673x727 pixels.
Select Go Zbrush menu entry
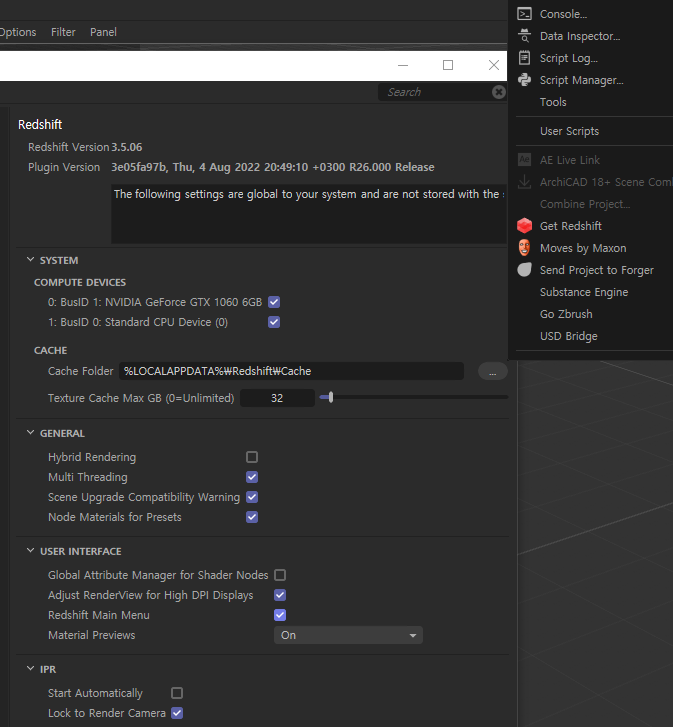pos(566,314)
